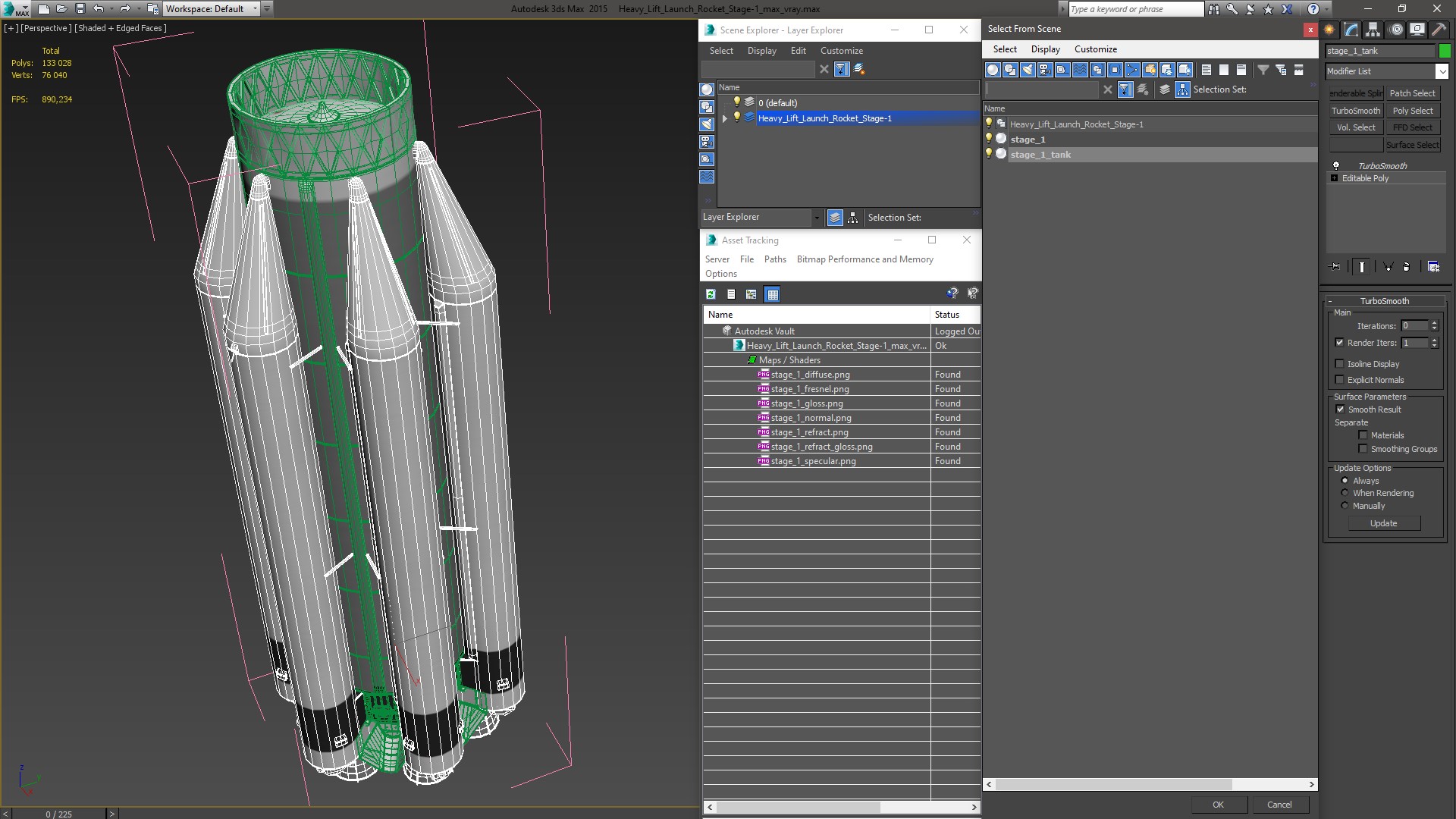Image resolution: width=1456 pixels, height=819 pixels.
Task: Enable Explicit Normals checkbox
Action: point(1339,380)
